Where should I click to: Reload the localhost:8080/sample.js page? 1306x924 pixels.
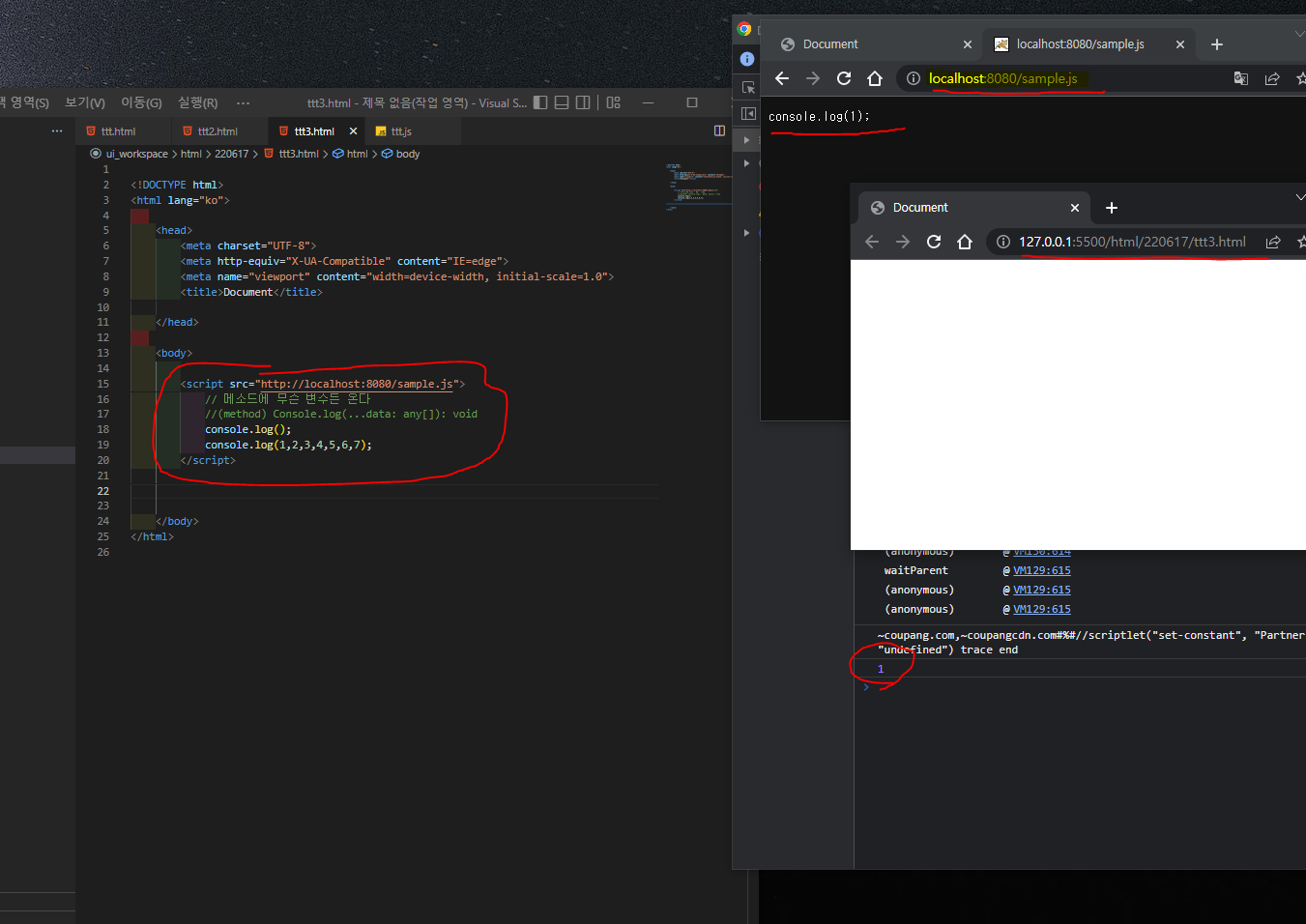(x=844, y=78)
